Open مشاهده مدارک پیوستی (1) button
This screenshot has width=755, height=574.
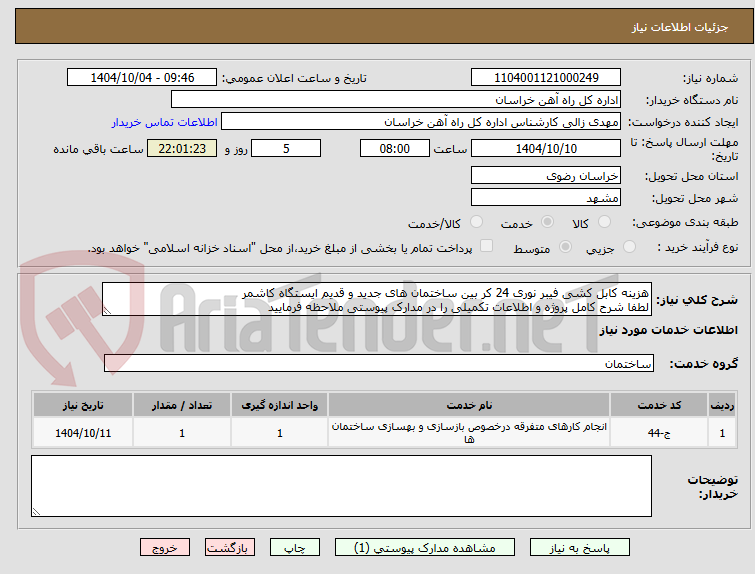pos(425,548)
